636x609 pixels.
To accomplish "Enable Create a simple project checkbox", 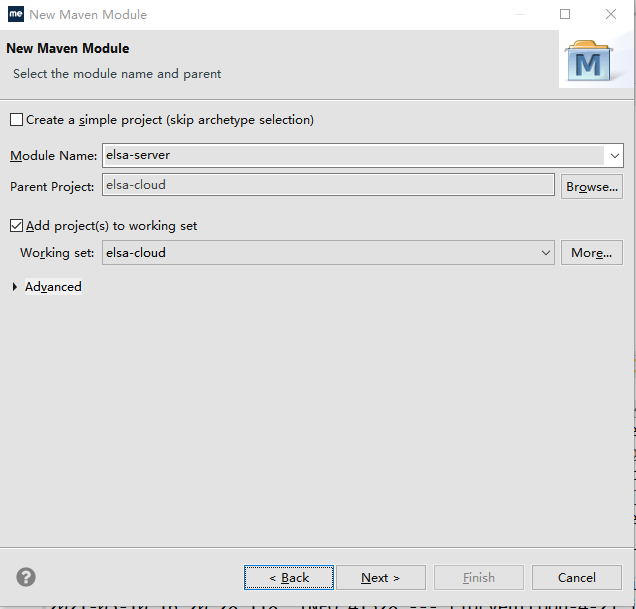I will 16,120.
